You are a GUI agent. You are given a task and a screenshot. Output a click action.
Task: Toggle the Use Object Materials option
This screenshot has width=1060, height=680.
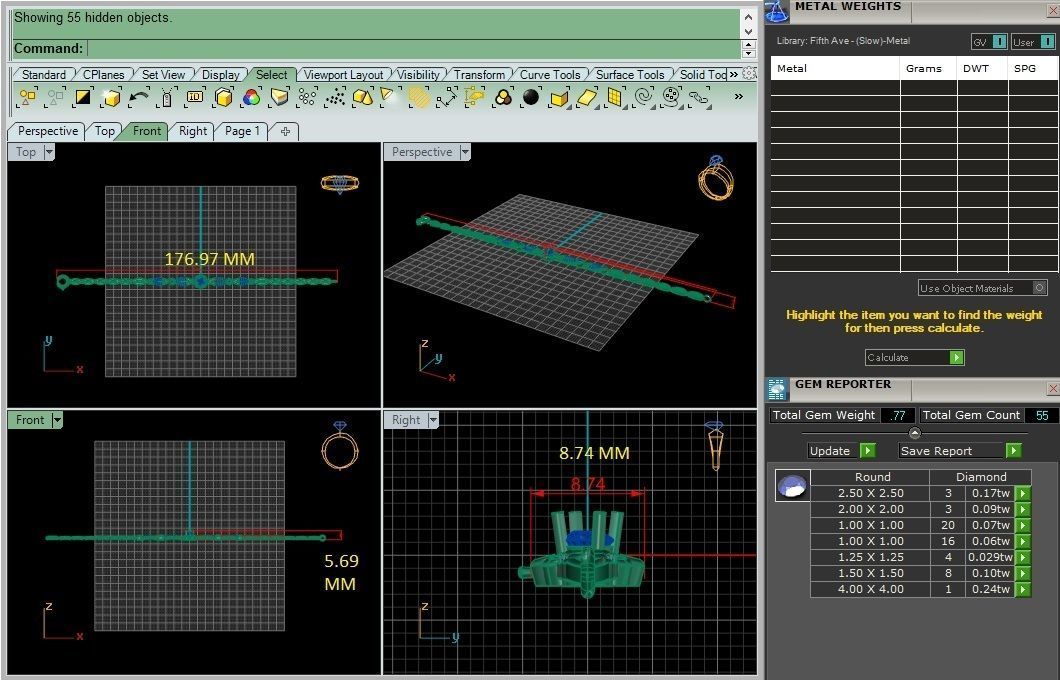tap(1040, 288)
